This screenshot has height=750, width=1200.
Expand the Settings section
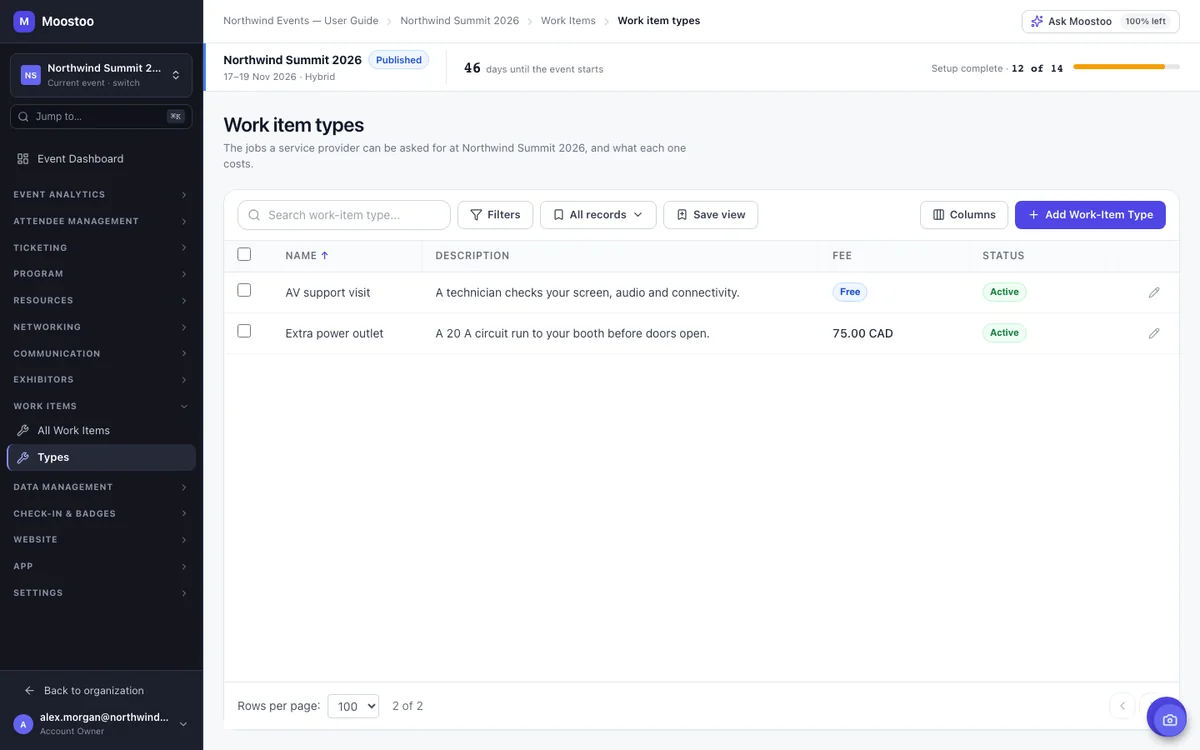101,593
